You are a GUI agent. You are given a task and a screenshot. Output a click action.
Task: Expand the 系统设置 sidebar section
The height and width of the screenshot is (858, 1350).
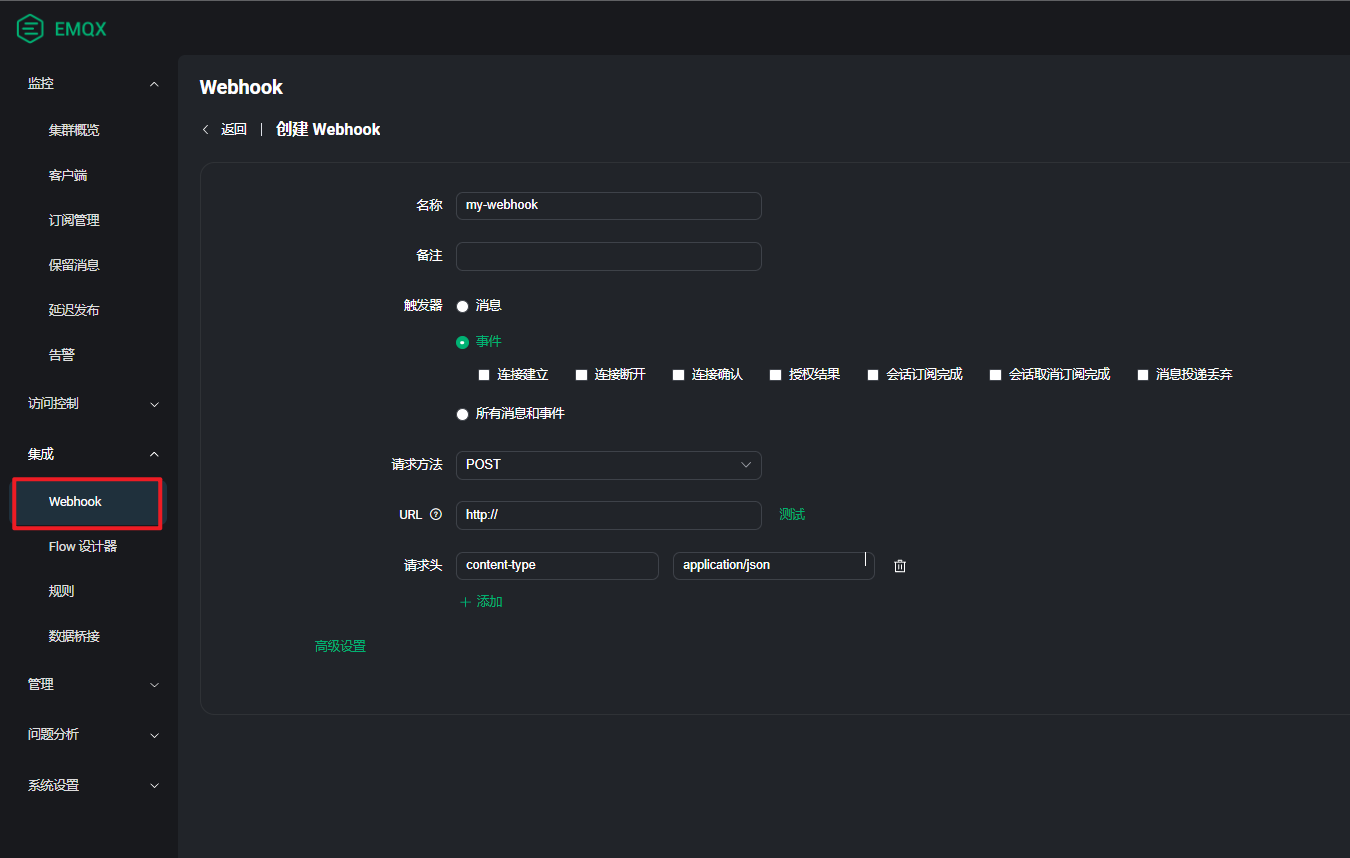tap(154, 786)
